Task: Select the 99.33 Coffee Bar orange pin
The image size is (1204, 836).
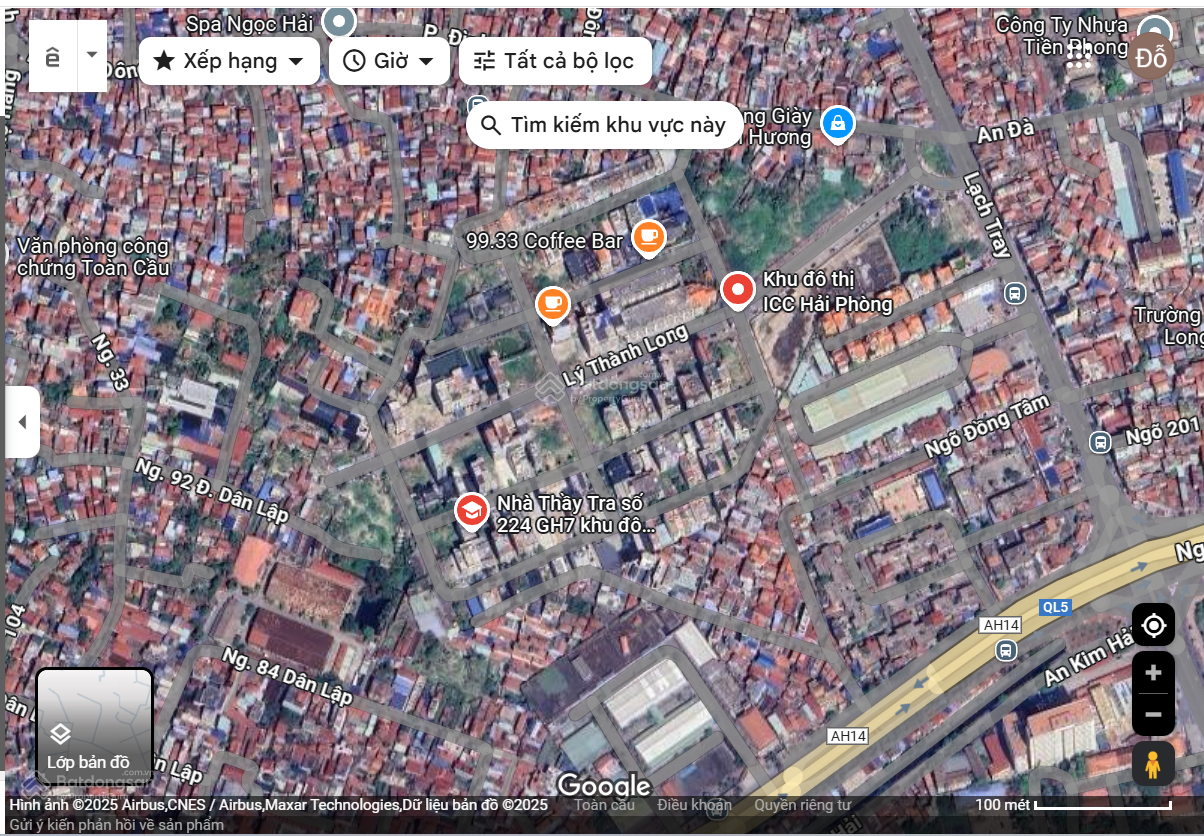Action: coord(649,238)
